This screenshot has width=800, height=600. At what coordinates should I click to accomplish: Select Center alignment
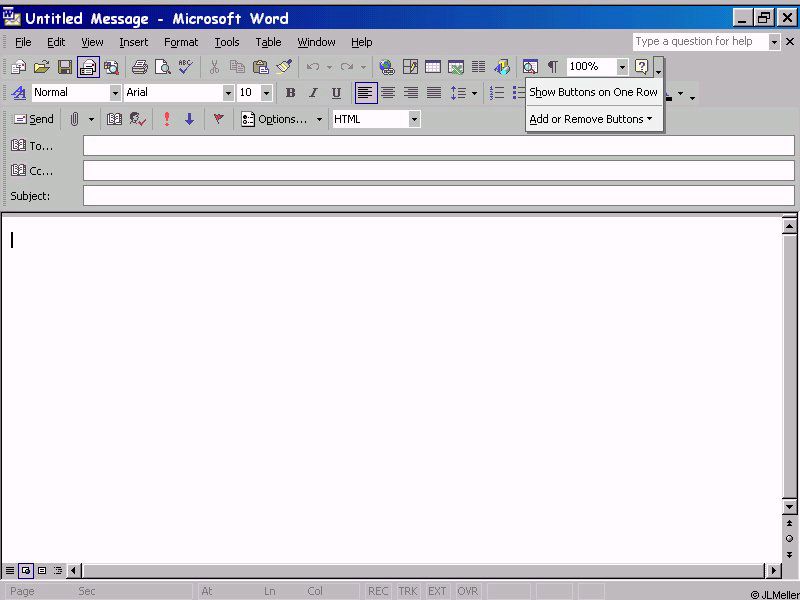[388, 93]
